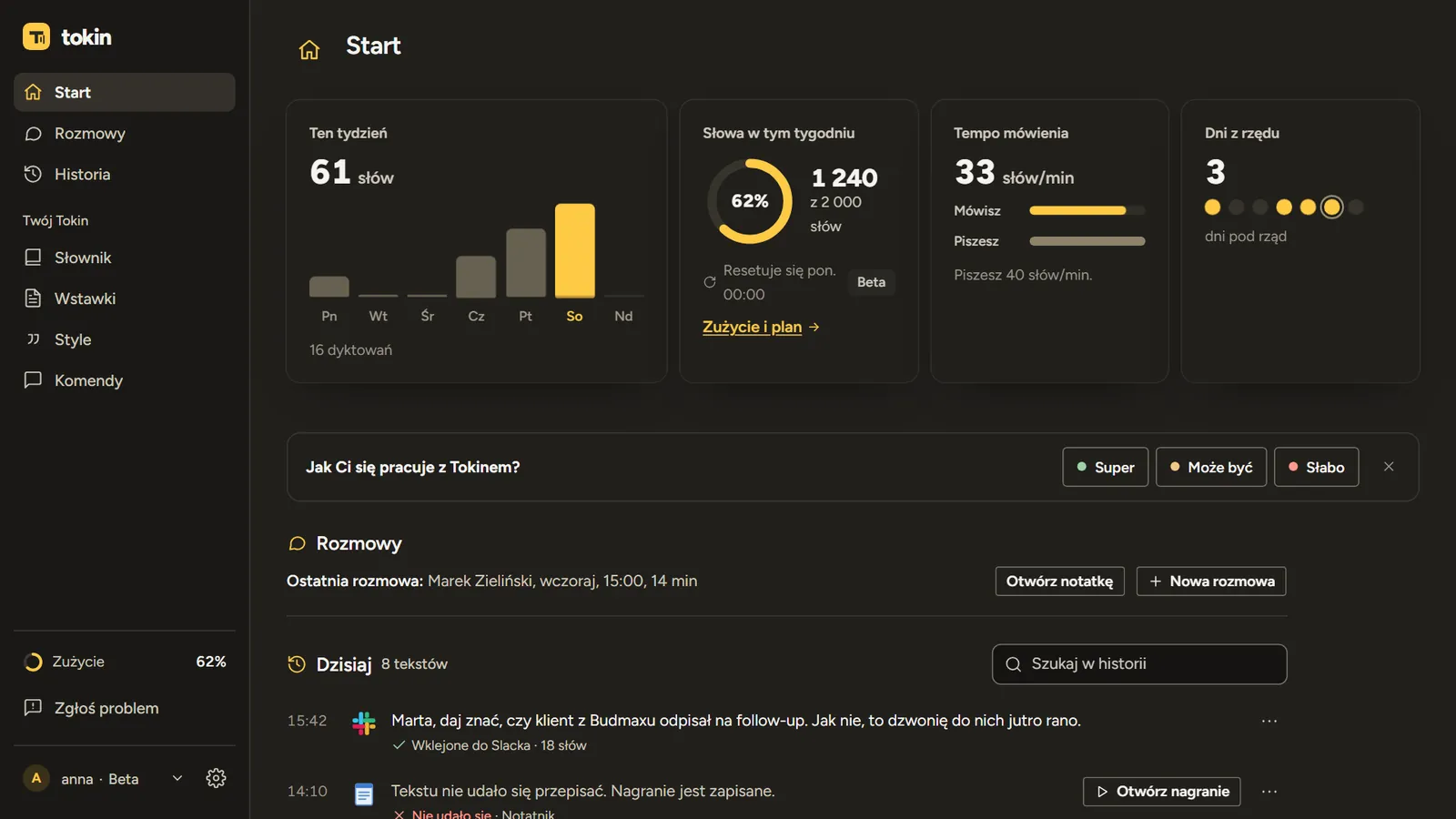Click the "16 dyktowań" text
Viewport: 1456px width, 819px height.
[x=350, y=350]
